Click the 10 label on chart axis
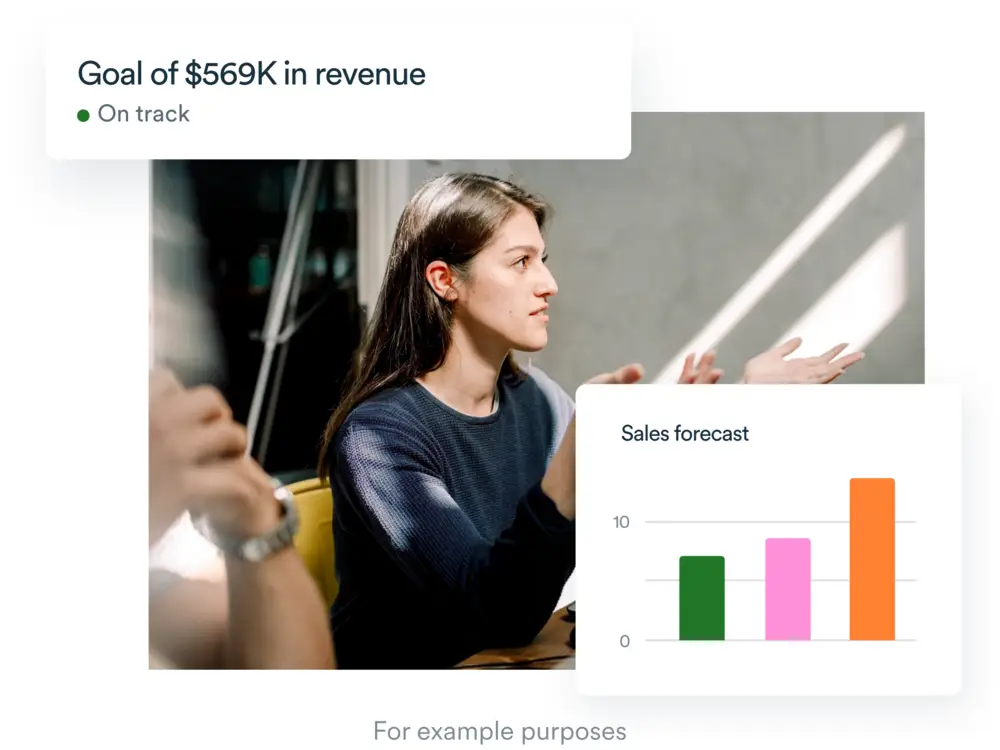Screen dimensions: 1000x750 click(624, 522)
